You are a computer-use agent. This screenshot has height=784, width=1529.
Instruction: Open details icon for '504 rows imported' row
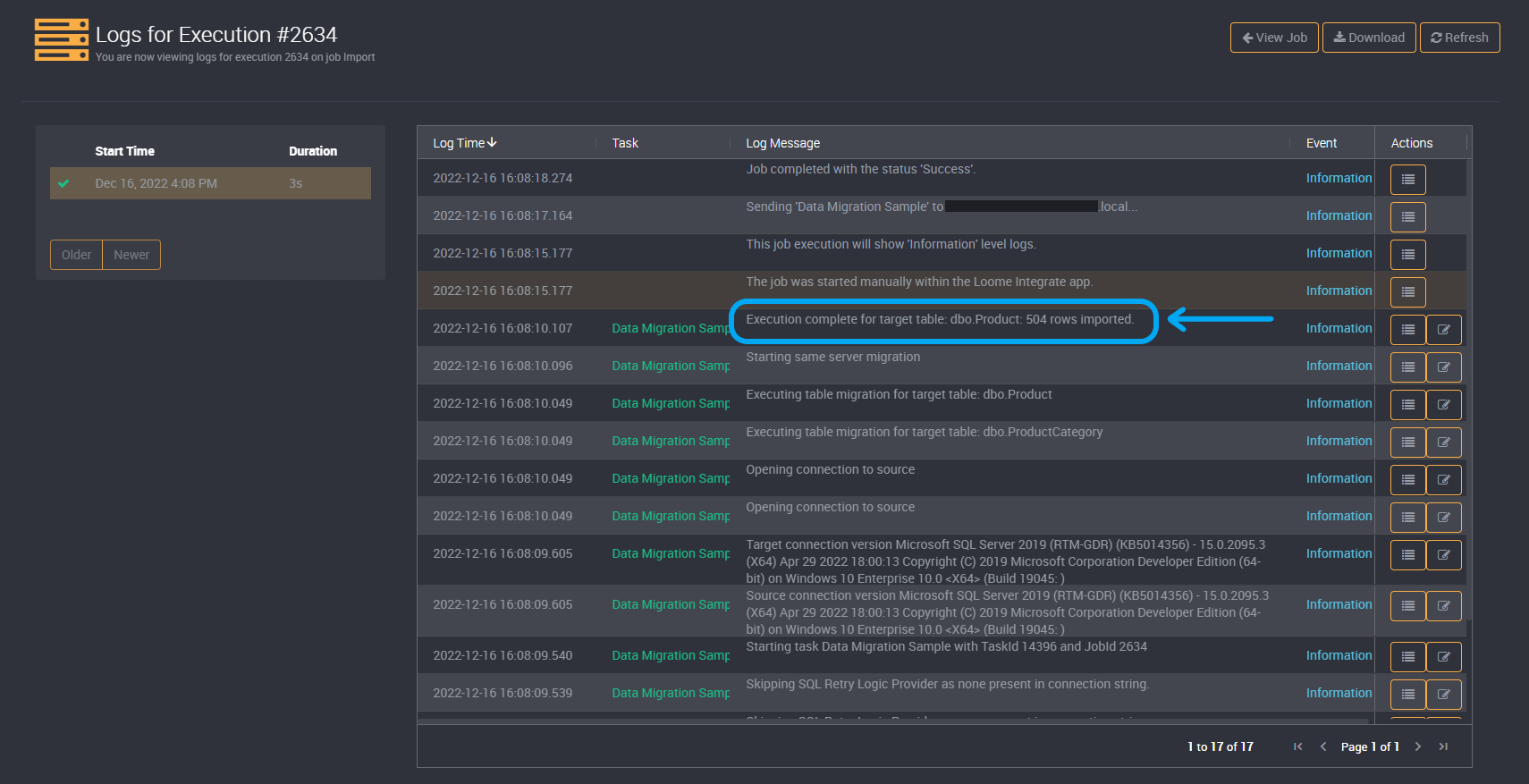click(1408, 330)
